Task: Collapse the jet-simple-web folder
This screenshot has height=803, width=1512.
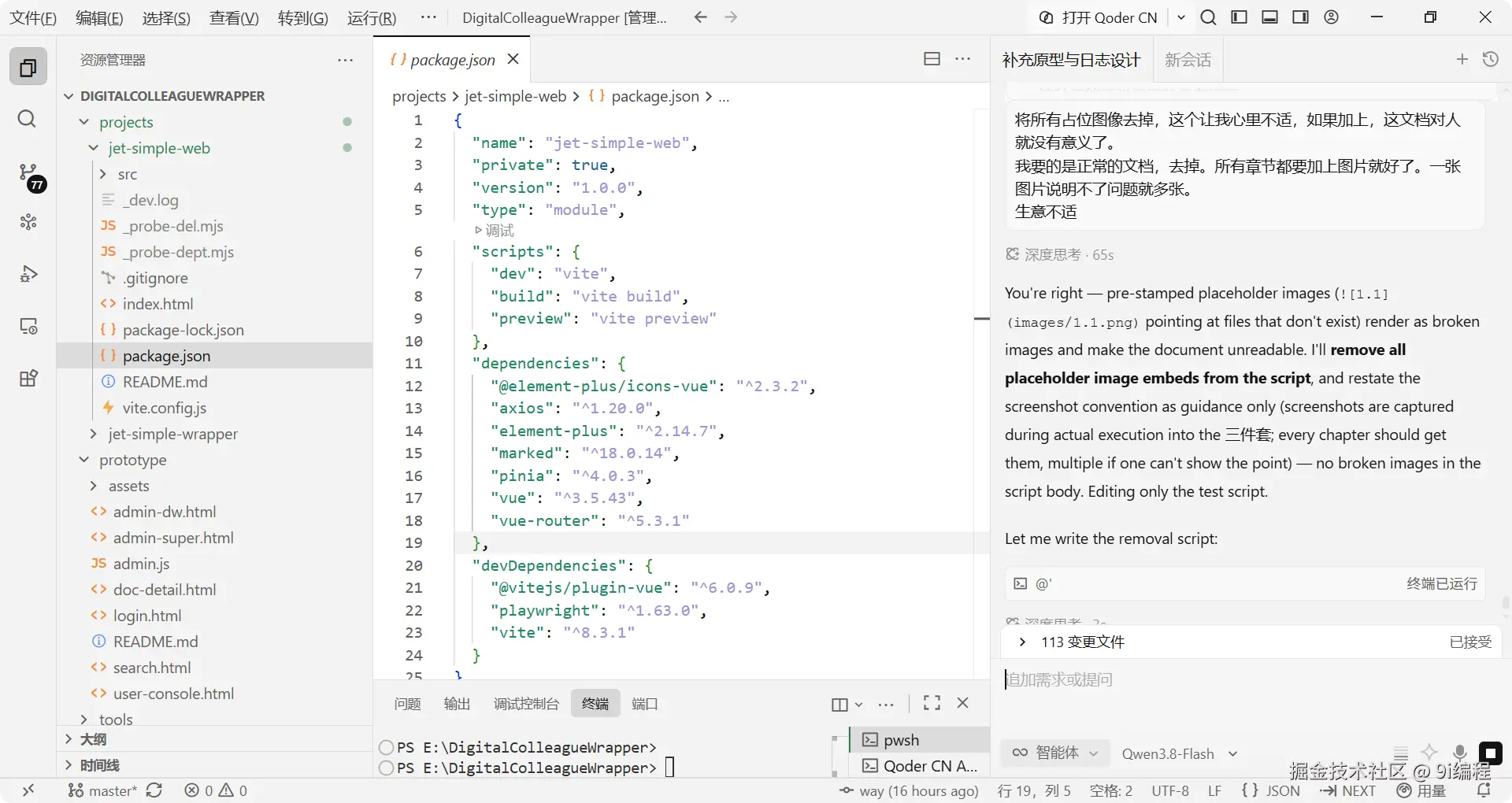Action: 94,148
